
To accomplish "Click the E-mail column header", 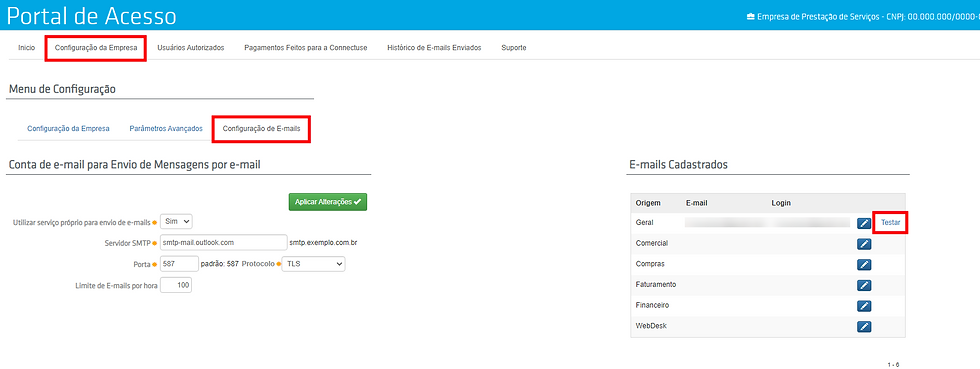I will [696, 203].
